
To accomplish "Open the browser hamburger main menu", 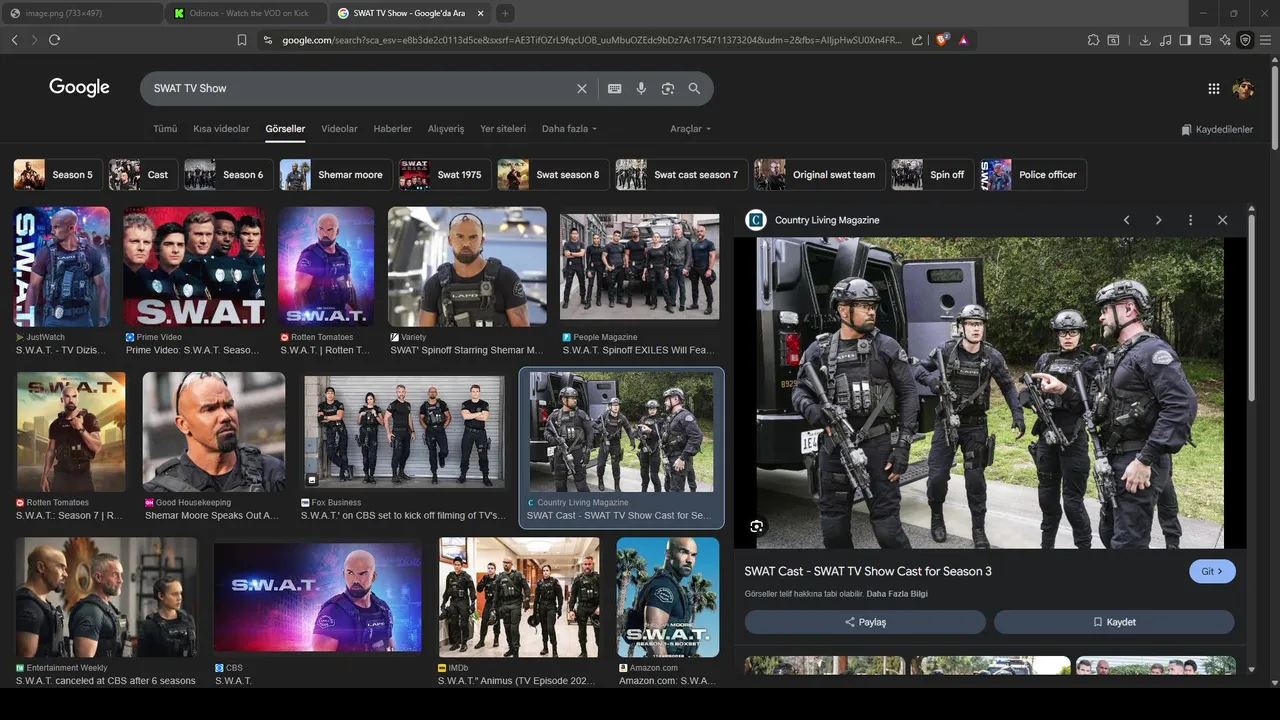I will click(1266, 40).
